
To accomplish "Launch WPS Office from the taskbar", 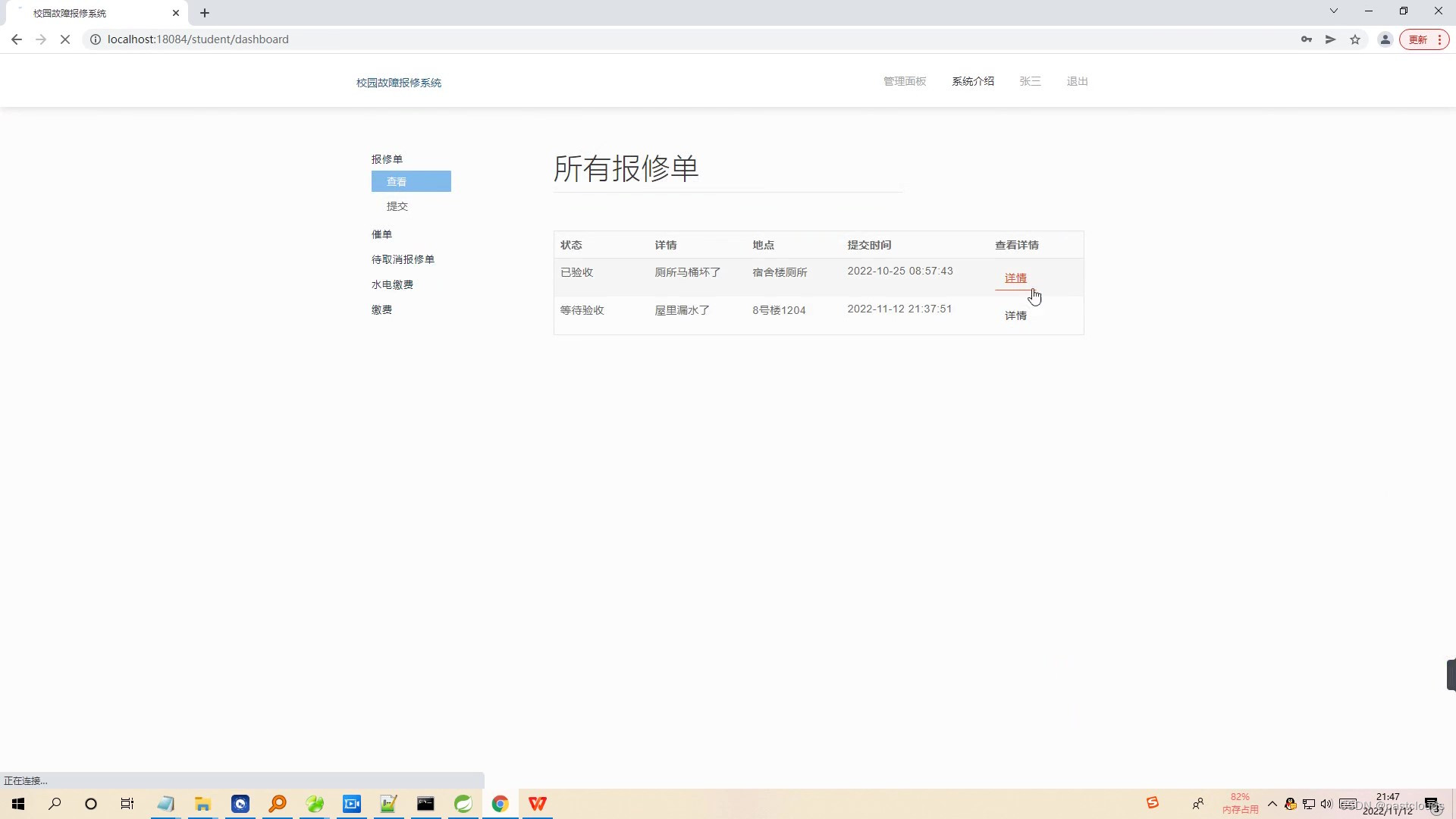I will coord(537,803).
